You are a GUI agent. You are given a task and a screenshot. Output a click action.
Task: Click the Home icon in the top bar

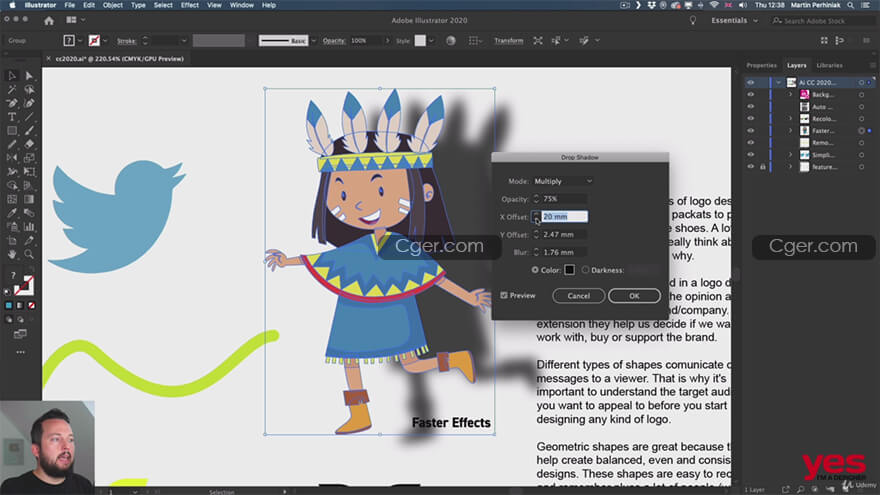[x=49, y=20]
